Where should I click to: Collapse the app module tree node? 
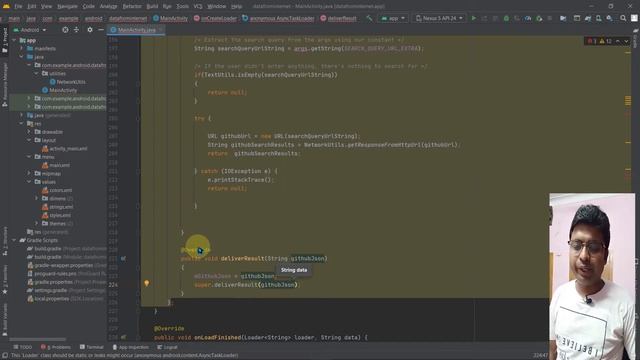(14, 40)
